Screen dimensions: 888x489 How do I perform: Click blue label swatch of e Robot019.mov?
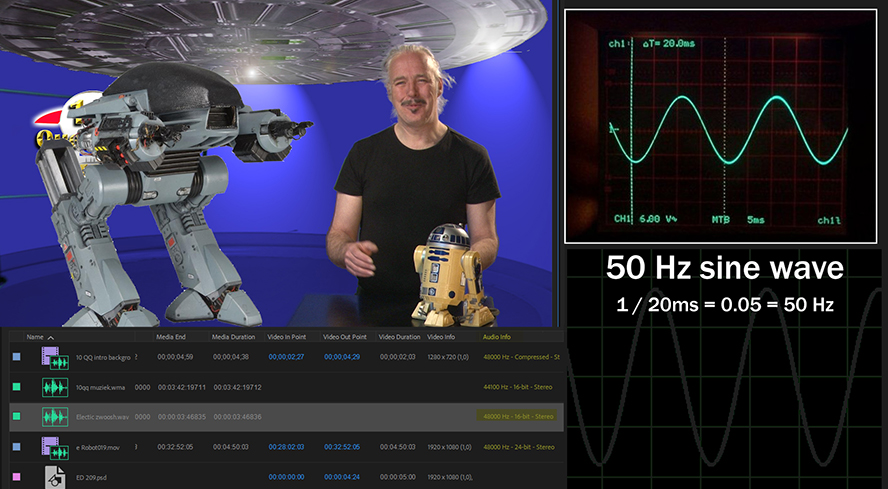point(16,447)
